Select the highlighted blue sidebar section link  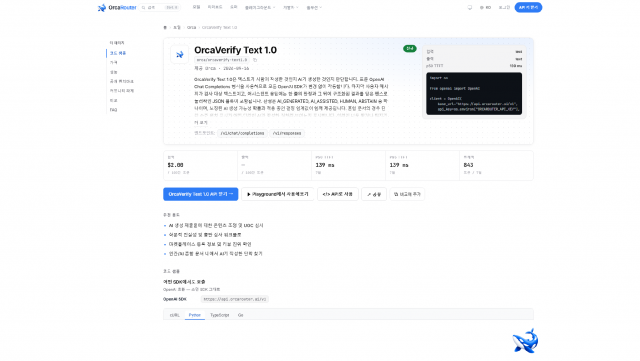[x=118, y=53]
